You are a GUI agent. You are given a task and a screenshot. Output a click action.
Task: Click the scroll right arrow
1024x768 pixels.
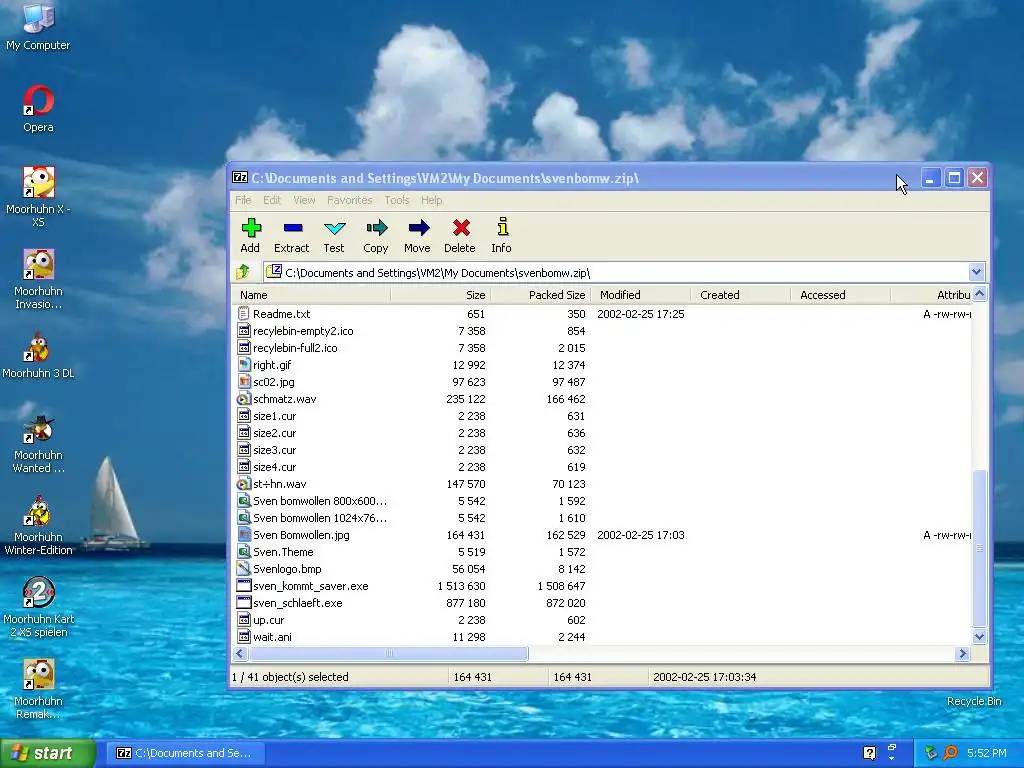(962, 653)
